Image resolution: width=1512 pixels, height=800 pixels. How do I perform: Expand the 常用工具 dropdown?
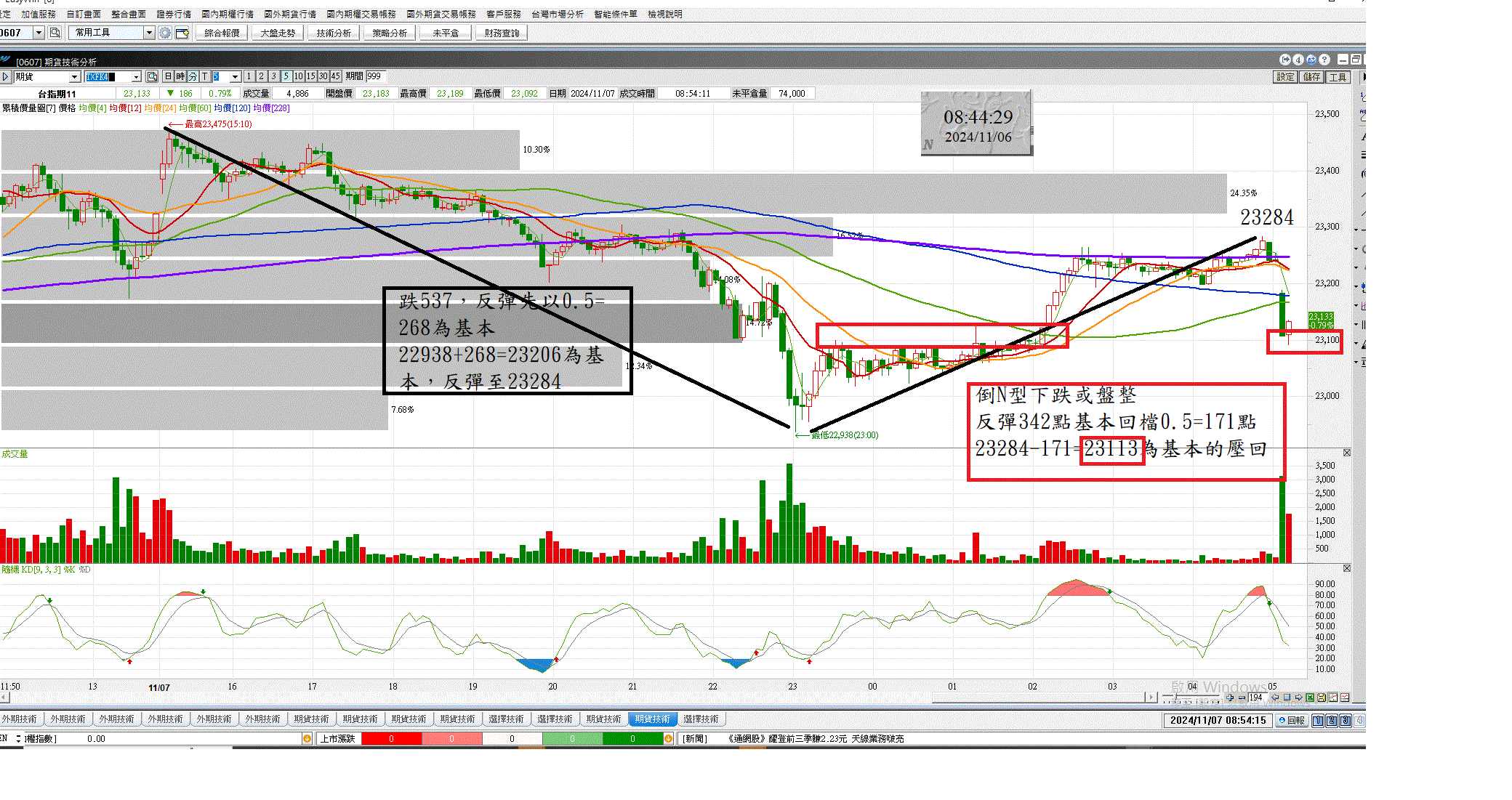(x=149, y=33)
